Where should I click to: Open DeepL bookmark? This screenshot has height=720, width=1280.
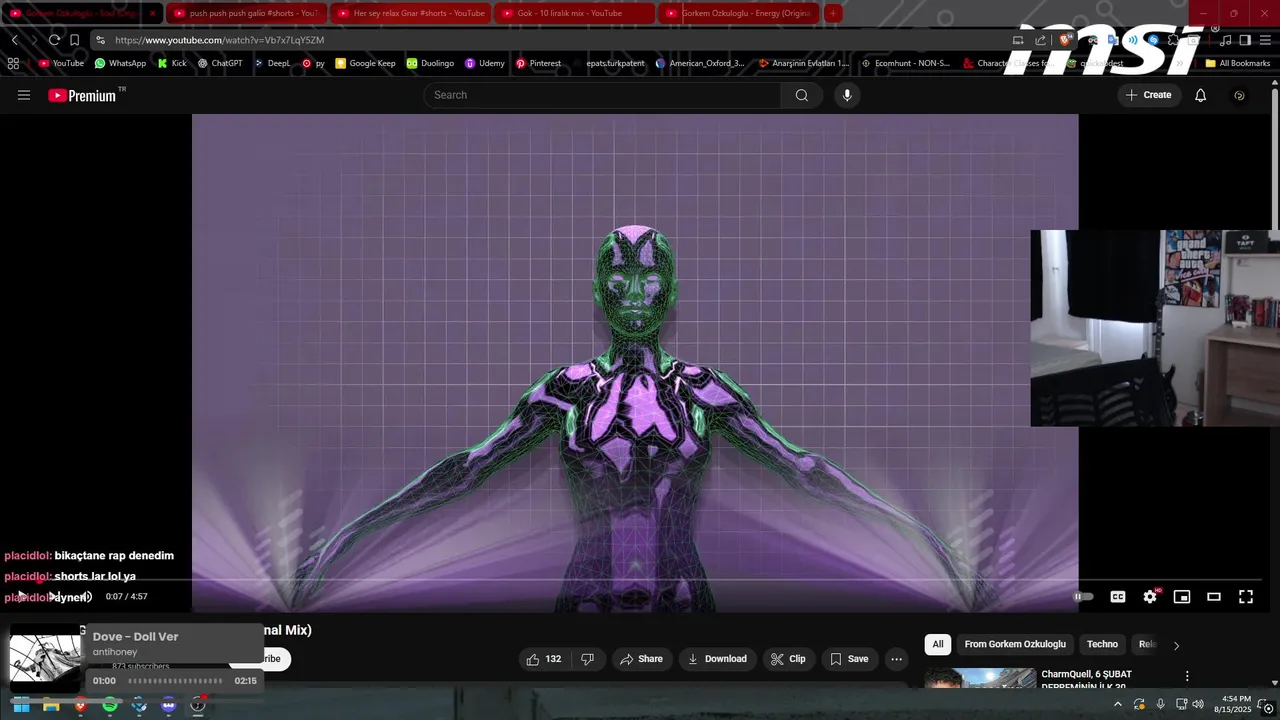point(272,63)
